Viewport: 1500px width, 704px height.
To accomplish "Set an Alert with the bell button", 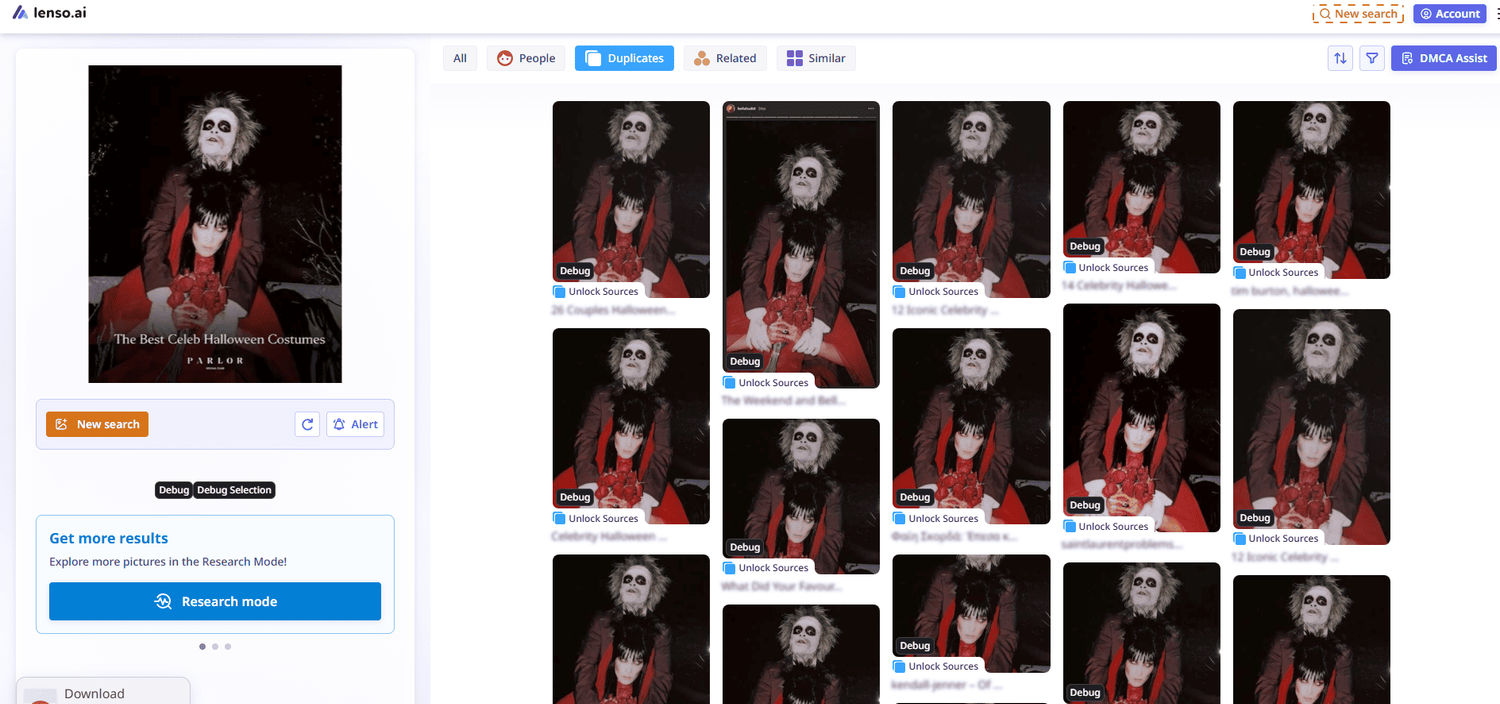I will pos(355,424).
